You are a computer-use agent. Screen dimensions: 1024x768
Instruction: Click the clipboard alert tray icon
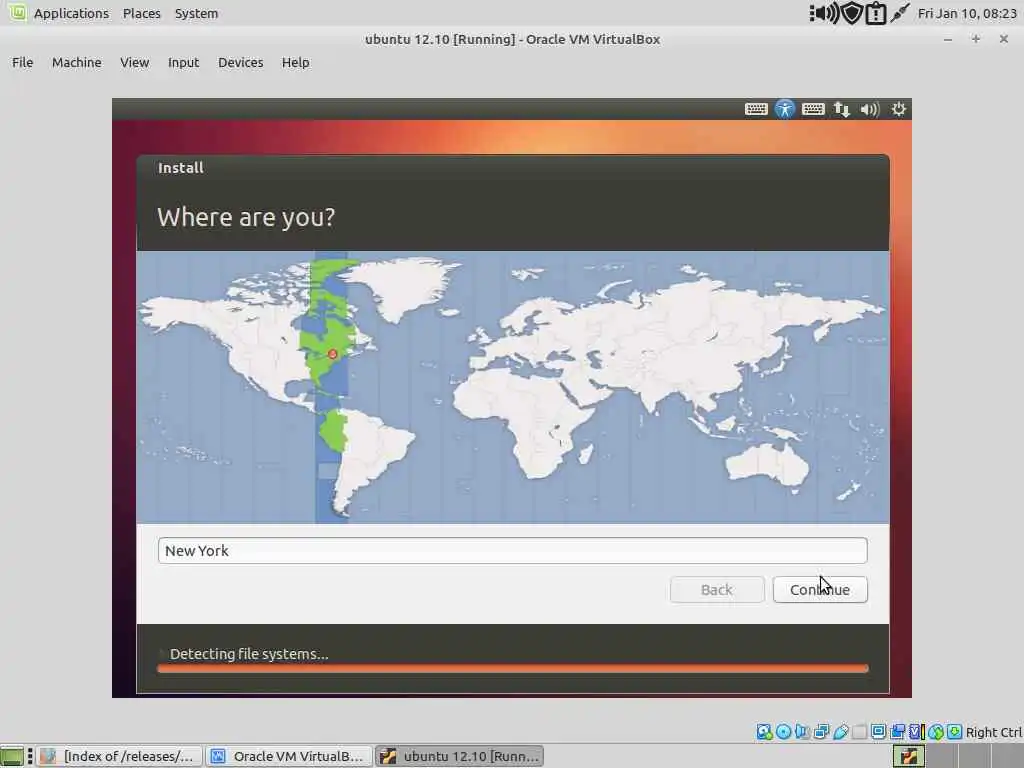[876, 14]
